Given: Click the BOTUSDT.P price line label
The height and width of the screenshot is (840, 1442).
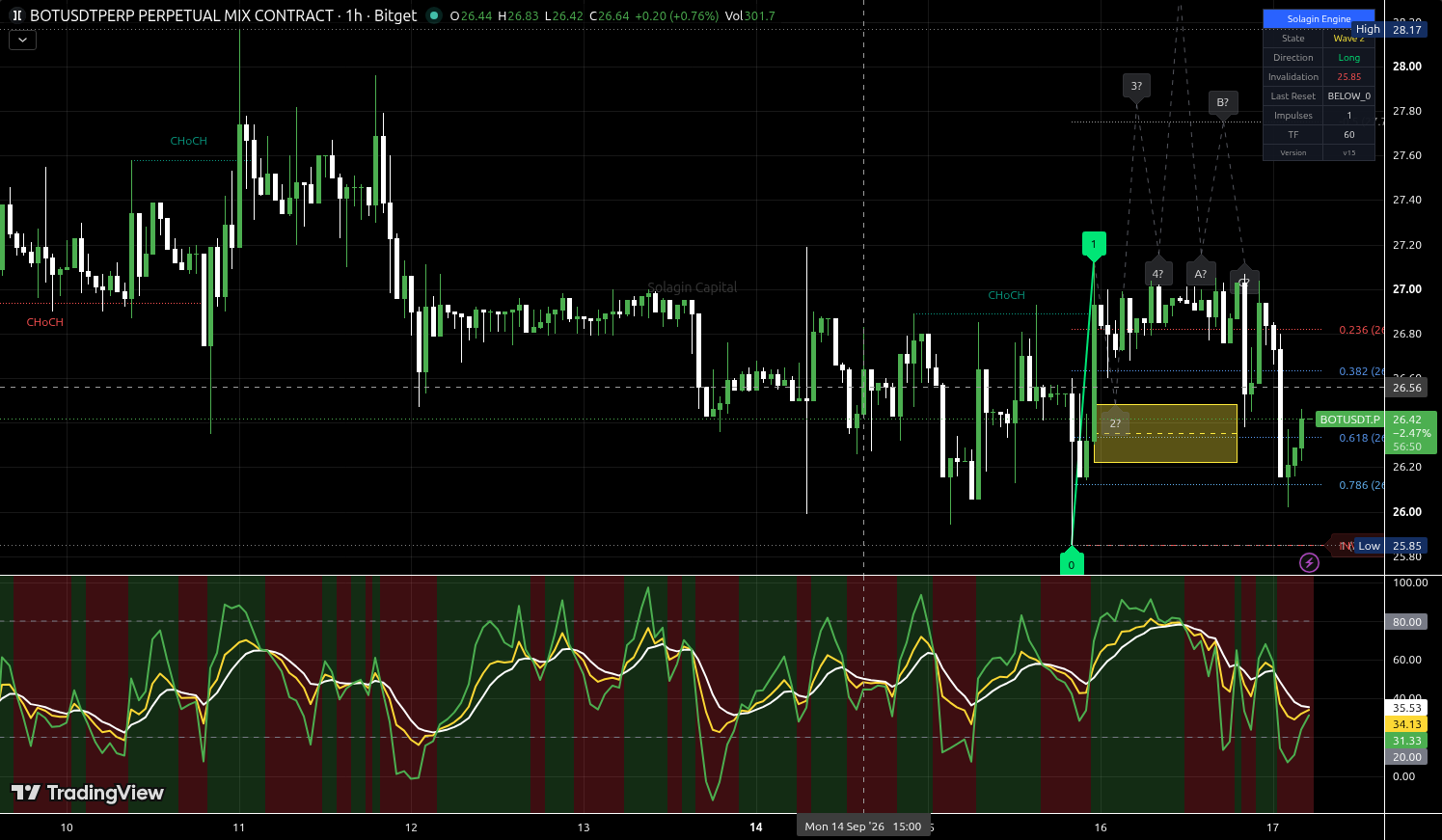Looking at the screenshot, I should (x=1349, y=420).
